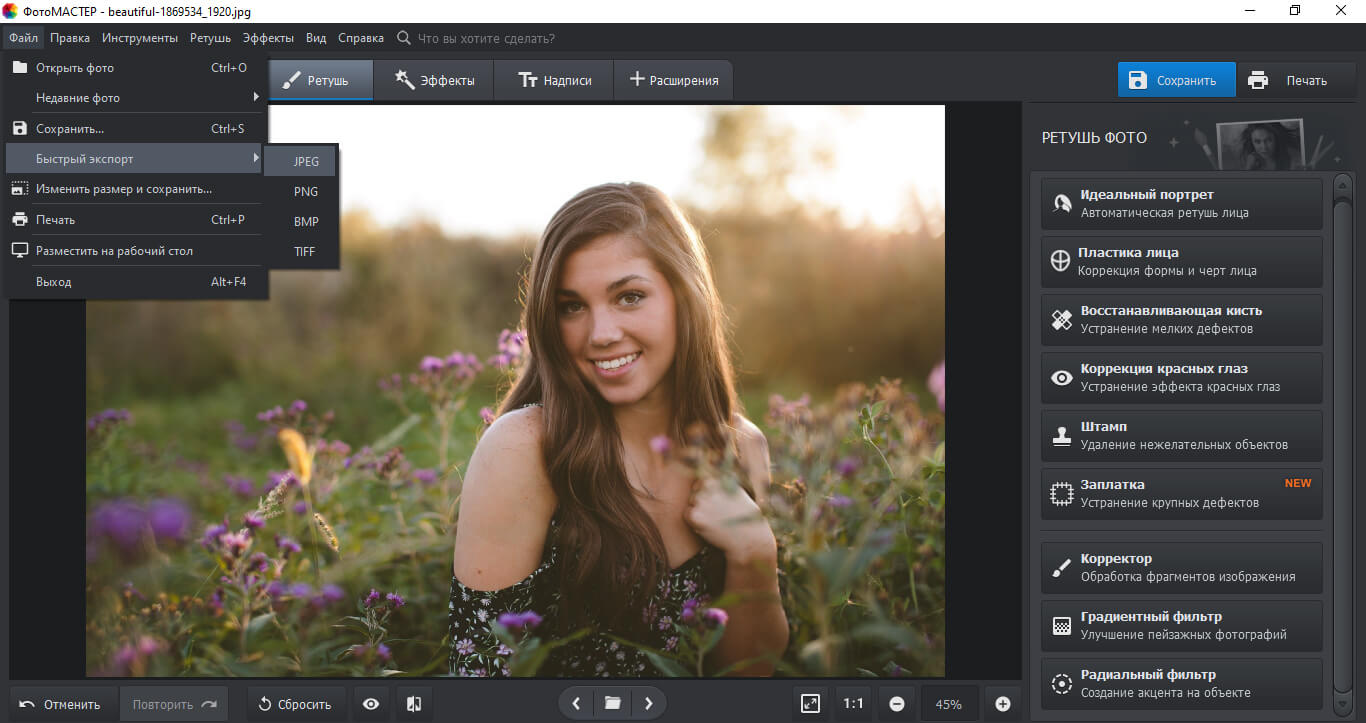Click the Face Sculpt (Пластика лица) icon

click(x=1061, y=262)
